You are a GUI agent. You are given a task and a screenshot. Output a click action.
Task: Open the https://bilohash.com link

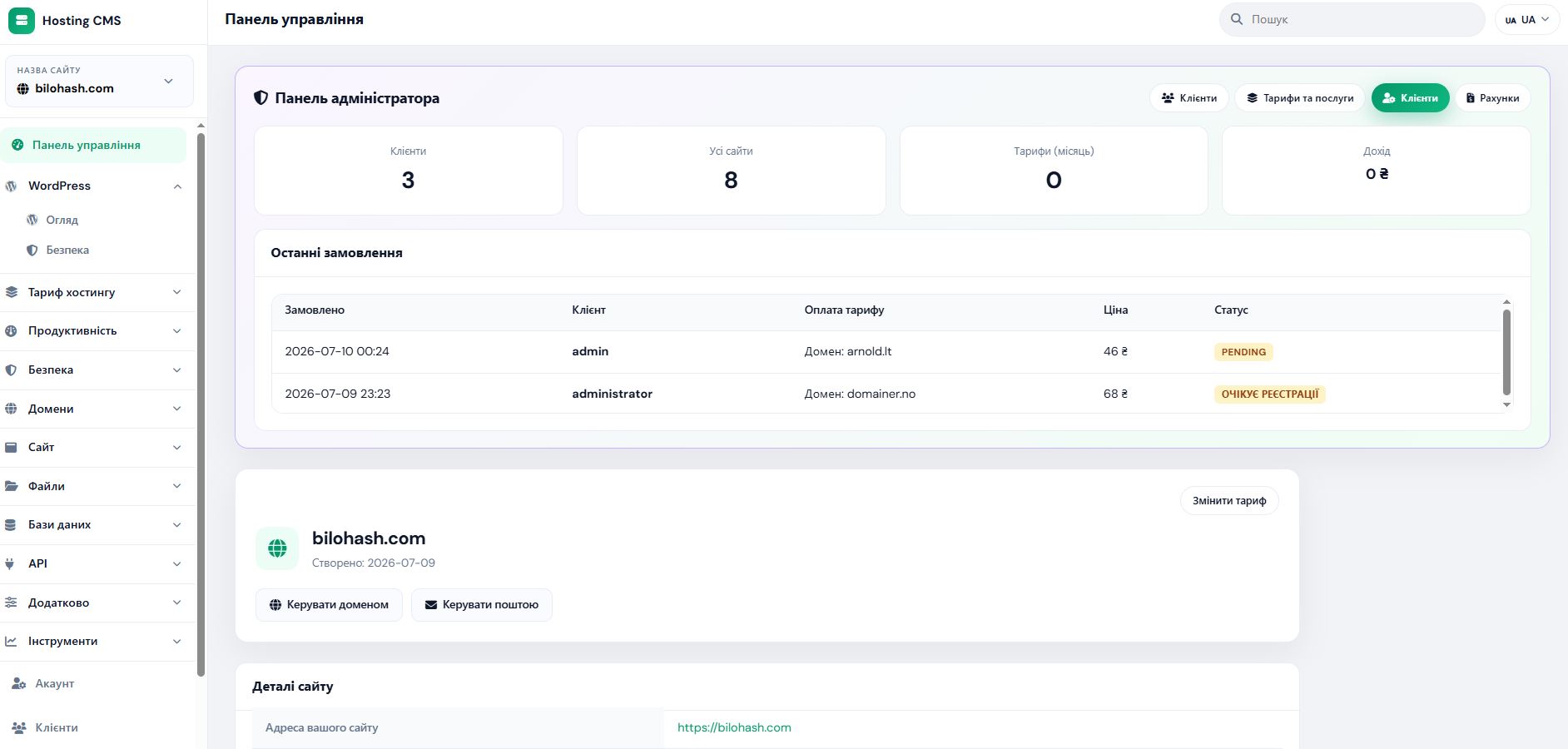(x=734, y=727)
